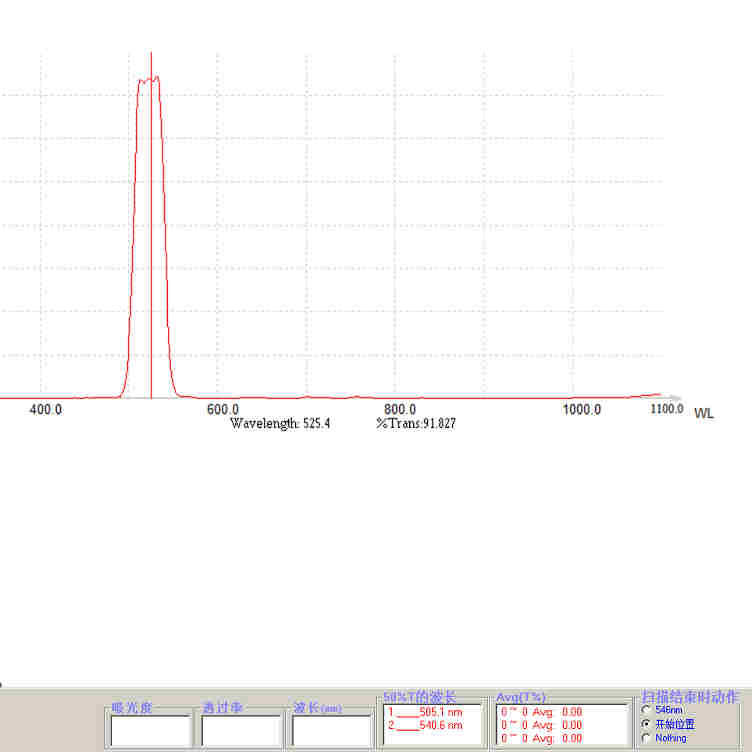Click the WL axis label
The image size is (752, 752).
704,413
